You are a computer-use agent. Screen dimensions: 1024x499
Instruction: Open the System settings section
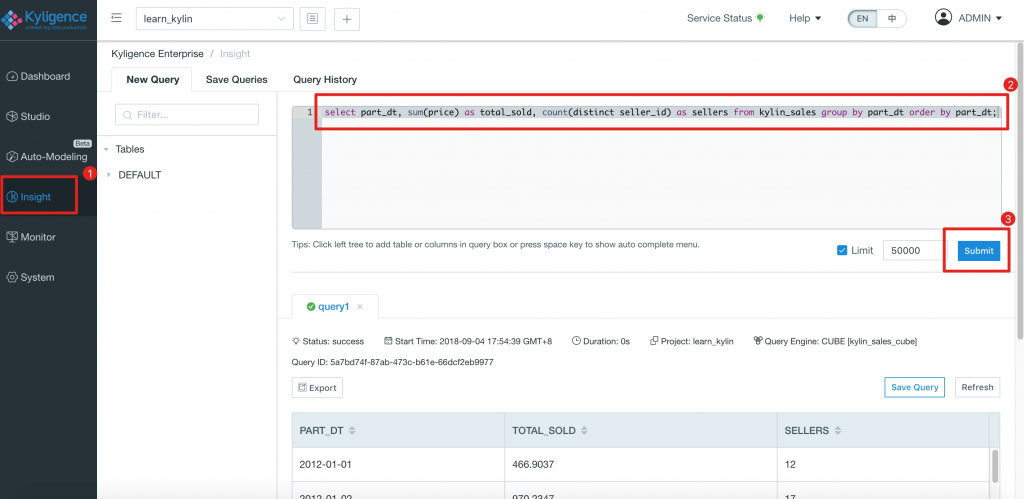[31, 278]
